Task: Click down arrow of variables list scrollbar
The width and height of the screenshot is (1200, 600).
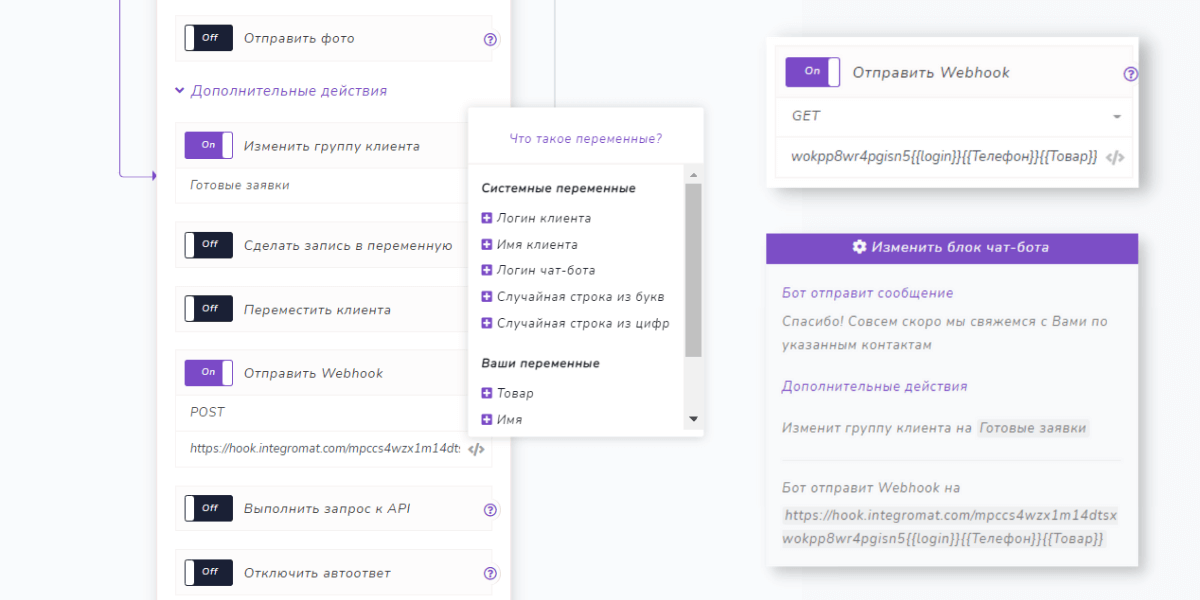Action: pos(693,419)
